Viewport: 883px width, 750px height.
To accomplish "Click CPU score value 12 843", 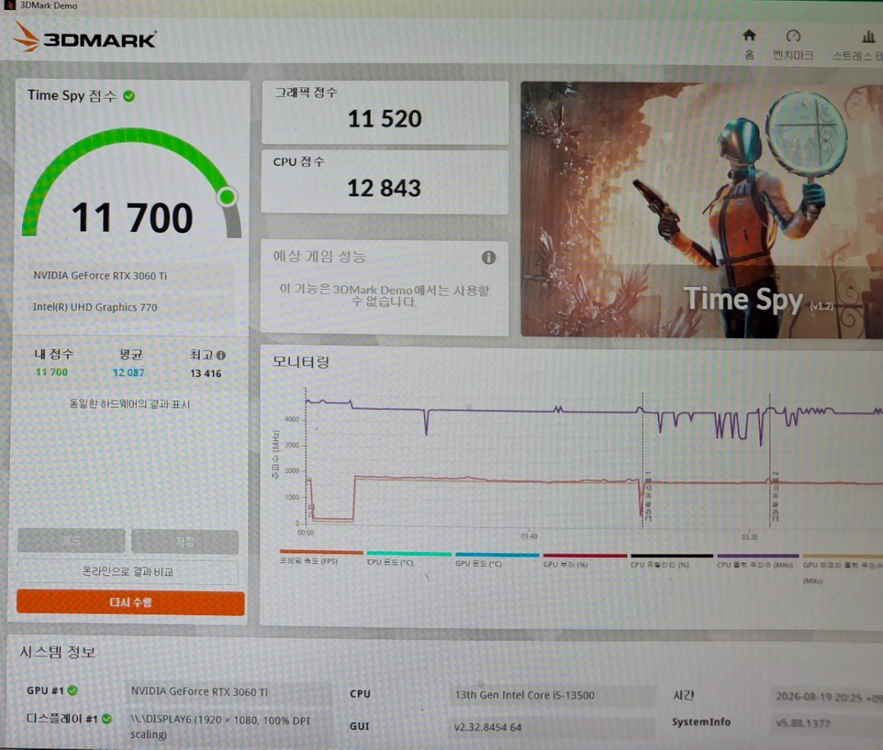I will [x=384, y=188].
